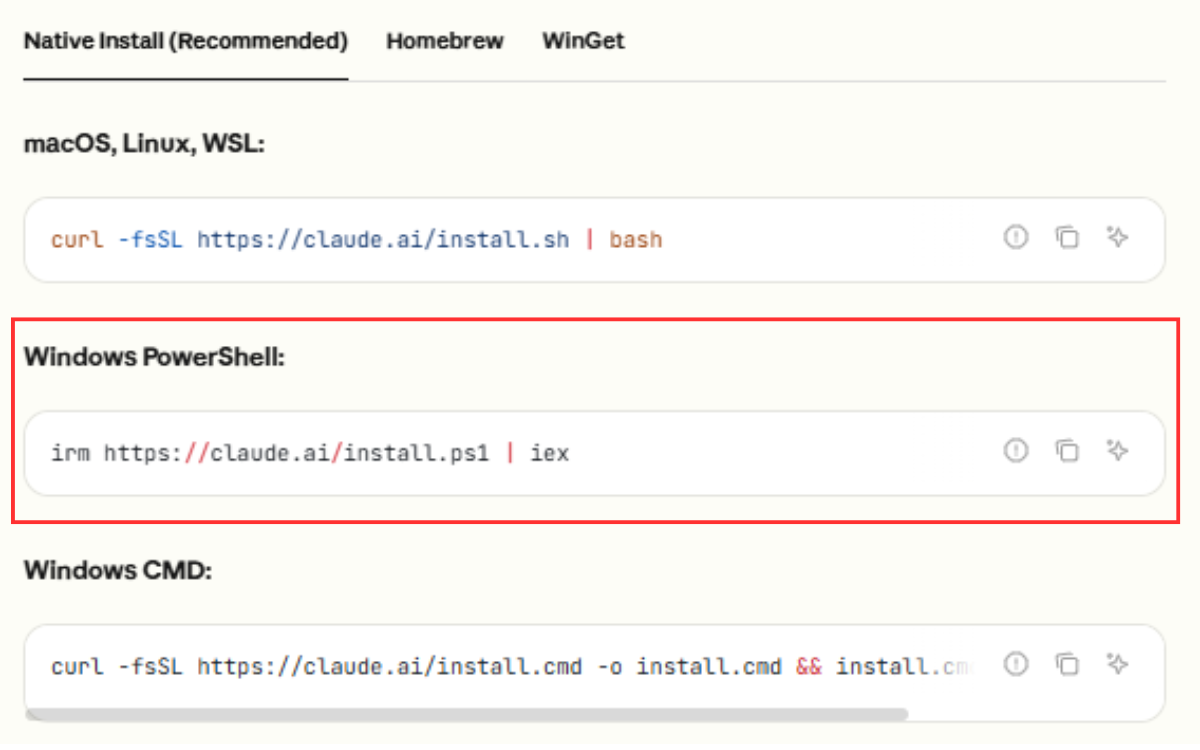Click the irm install.ps1 command text
Viewport: 1200px width, 750px height.
[310, 453]
